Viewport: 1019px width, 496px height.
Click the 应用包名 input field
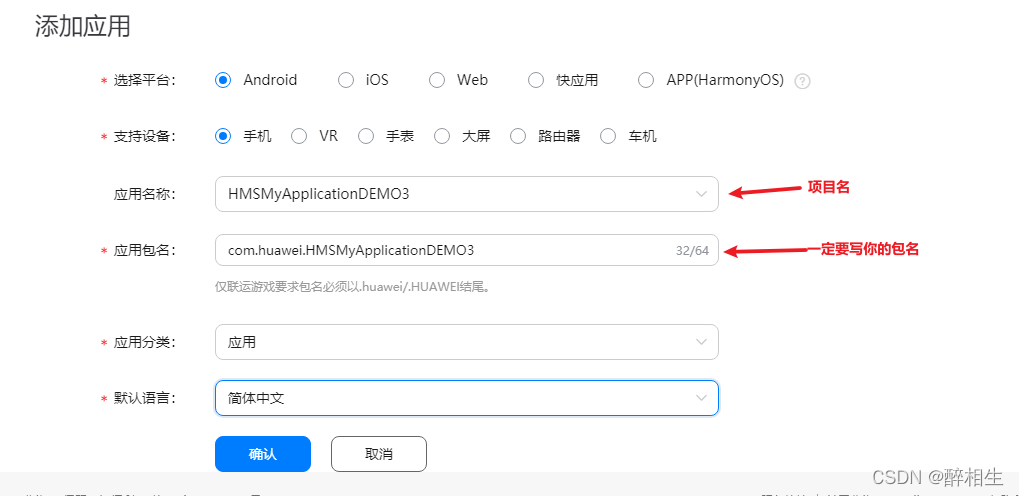[467, 250]
